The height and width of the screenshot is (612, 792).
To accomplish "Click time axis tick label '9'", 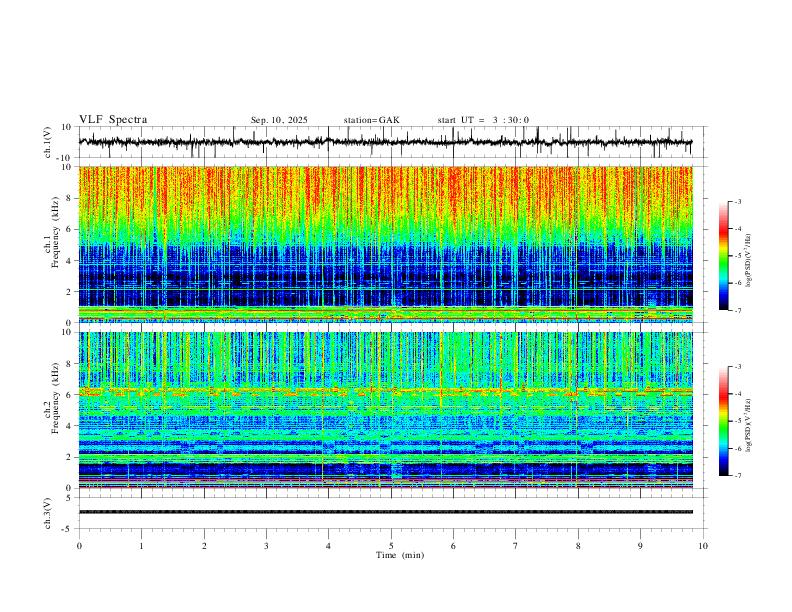I will 640,546.
